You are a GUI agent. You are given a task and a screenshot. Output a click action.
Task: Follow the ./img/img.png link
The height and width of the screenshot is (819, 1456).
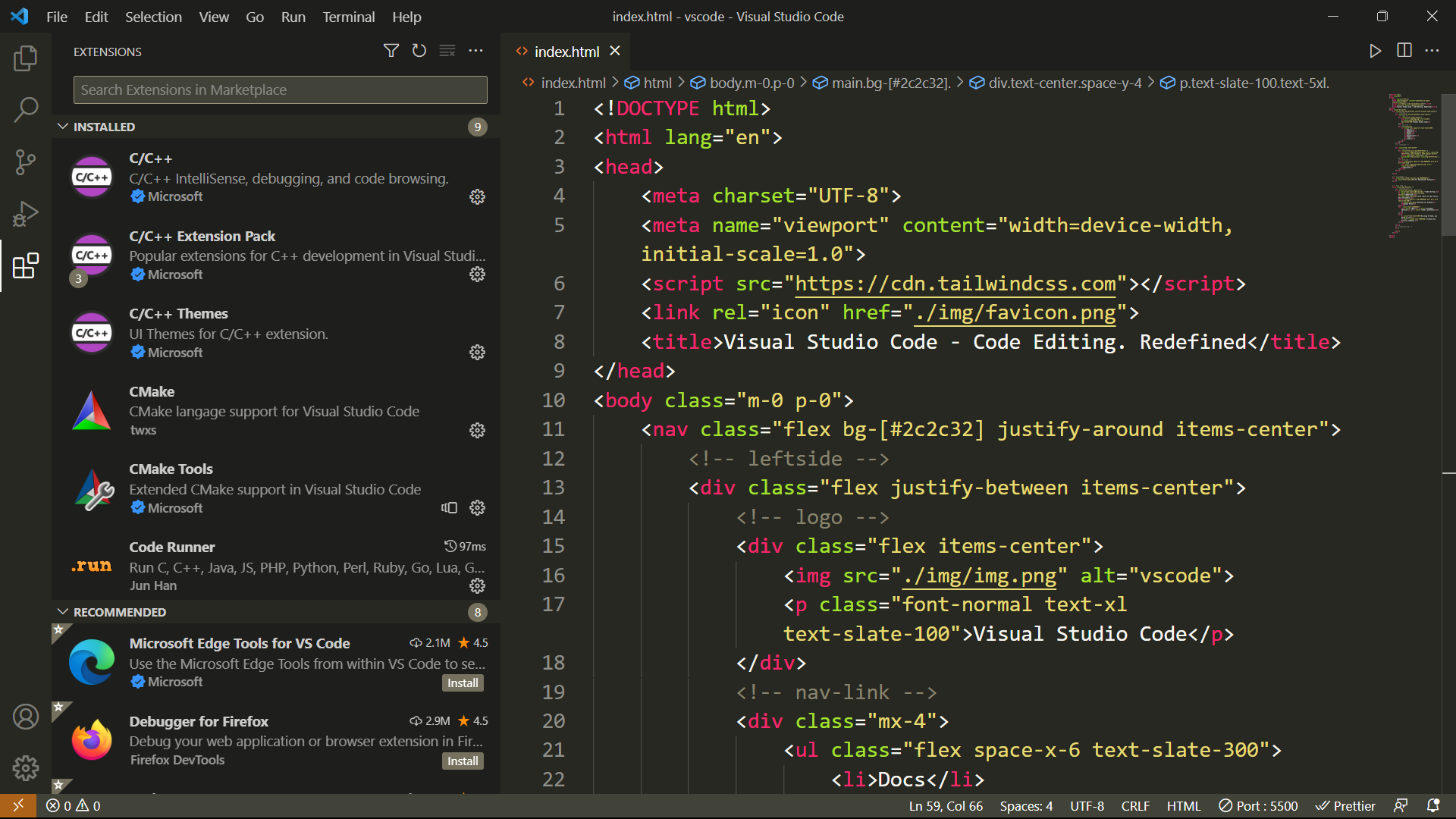(x=980, y=576)
